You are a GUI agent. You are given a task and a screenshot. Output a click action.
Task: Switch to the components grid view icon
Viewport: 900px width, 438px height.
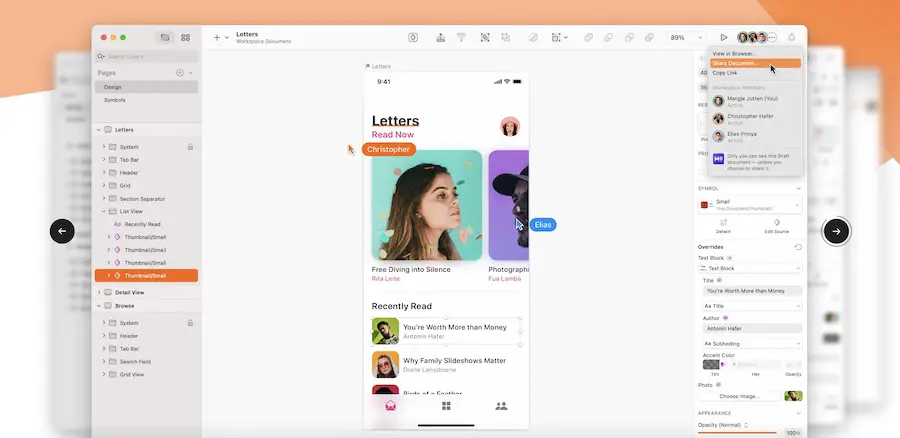pyautogui.click(x=185, y=37)
